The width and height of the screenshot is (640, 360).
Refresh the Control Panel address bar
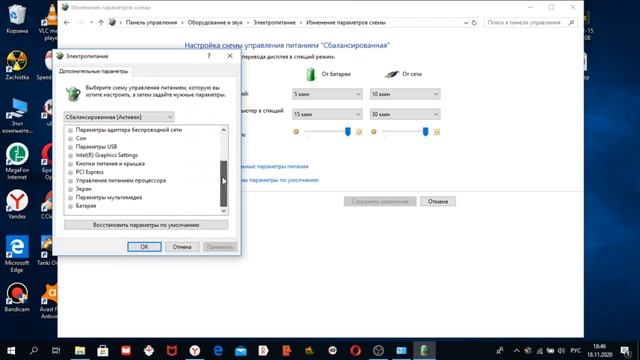(x=474, y=22)
